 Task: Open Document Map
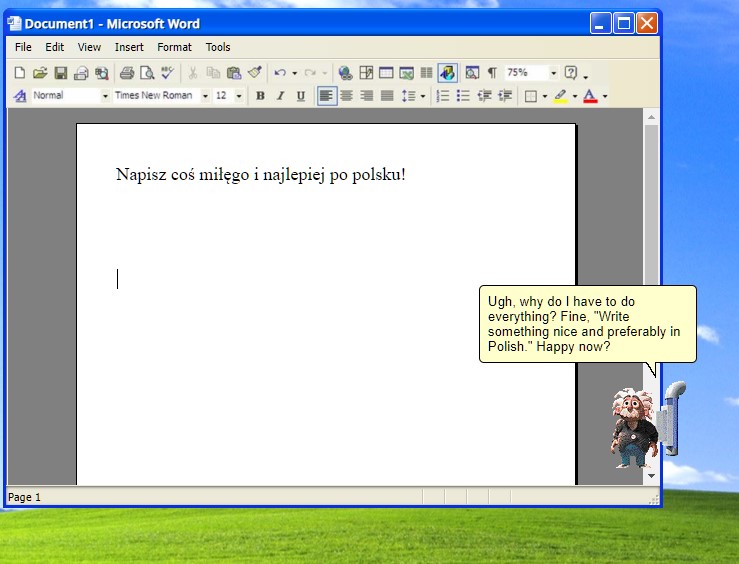click(472, 73)
